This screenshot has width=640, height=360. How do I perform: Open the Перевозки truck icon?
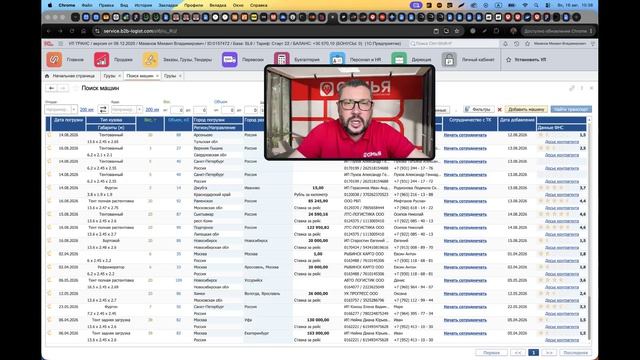[229, 60]
